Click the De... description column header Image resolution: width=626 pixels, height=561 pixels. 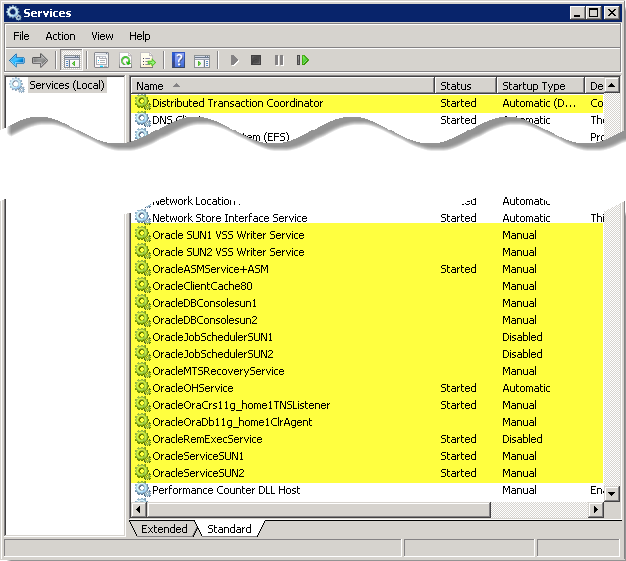[595, 86]
